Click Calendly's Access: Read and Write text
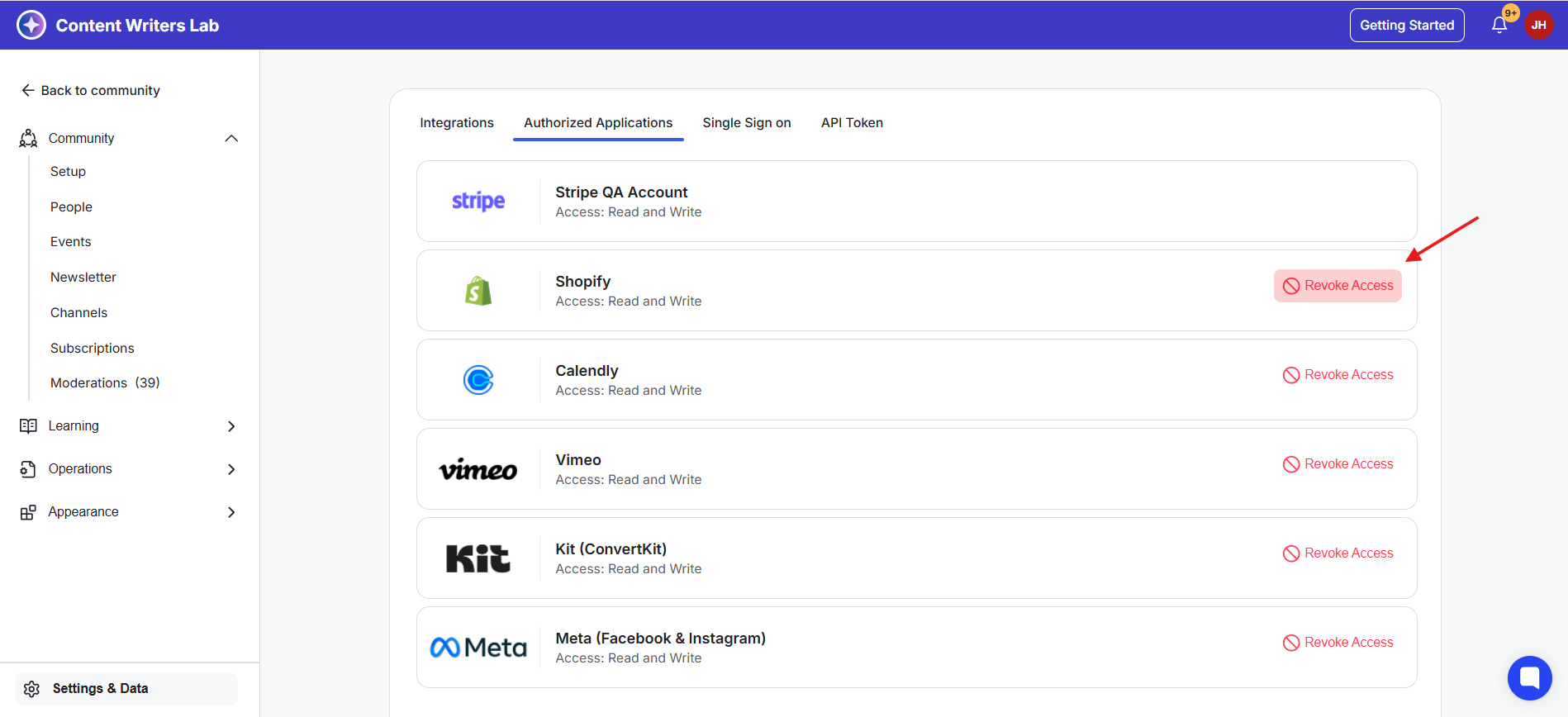The image size is (1568, 717). [x=629, y=391]
